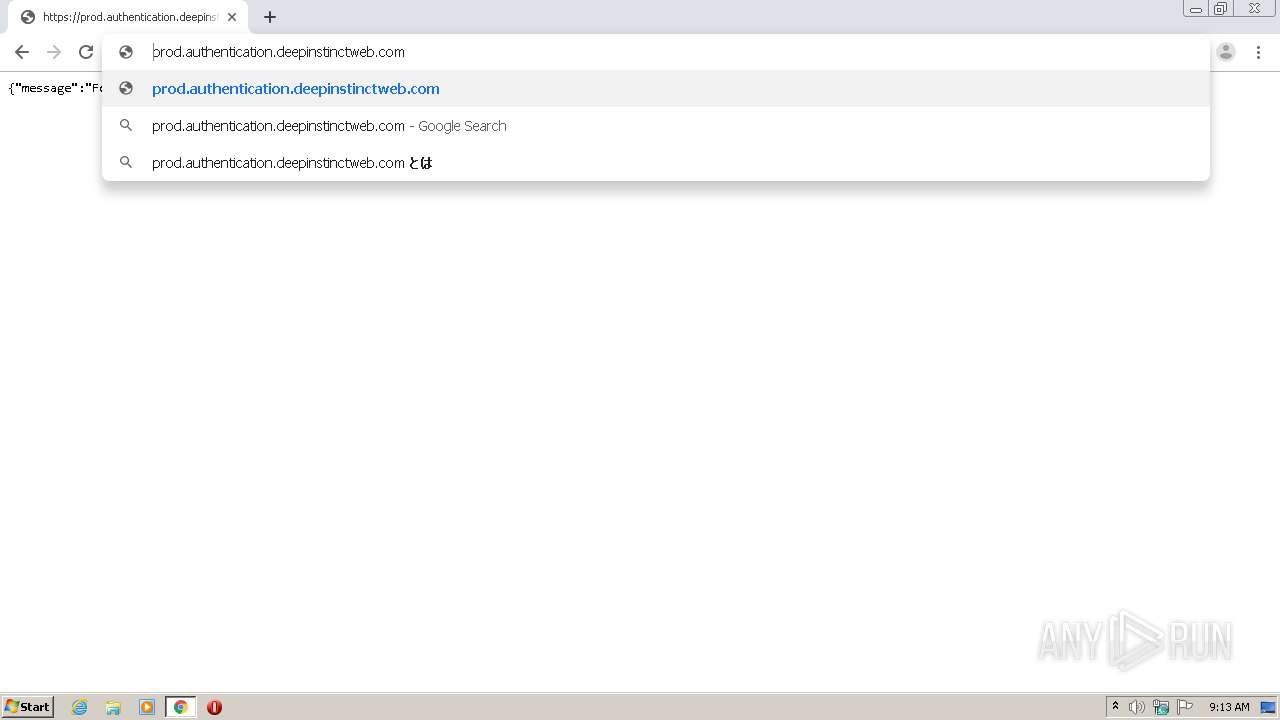Show hidden system tray icons

point(1115,707)
